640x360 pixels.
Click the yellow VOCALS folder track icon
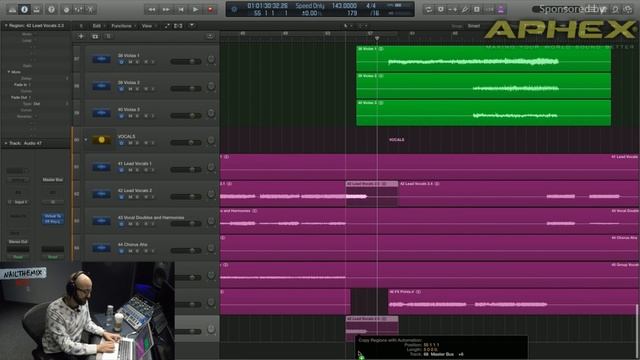[x=101, y=140]
